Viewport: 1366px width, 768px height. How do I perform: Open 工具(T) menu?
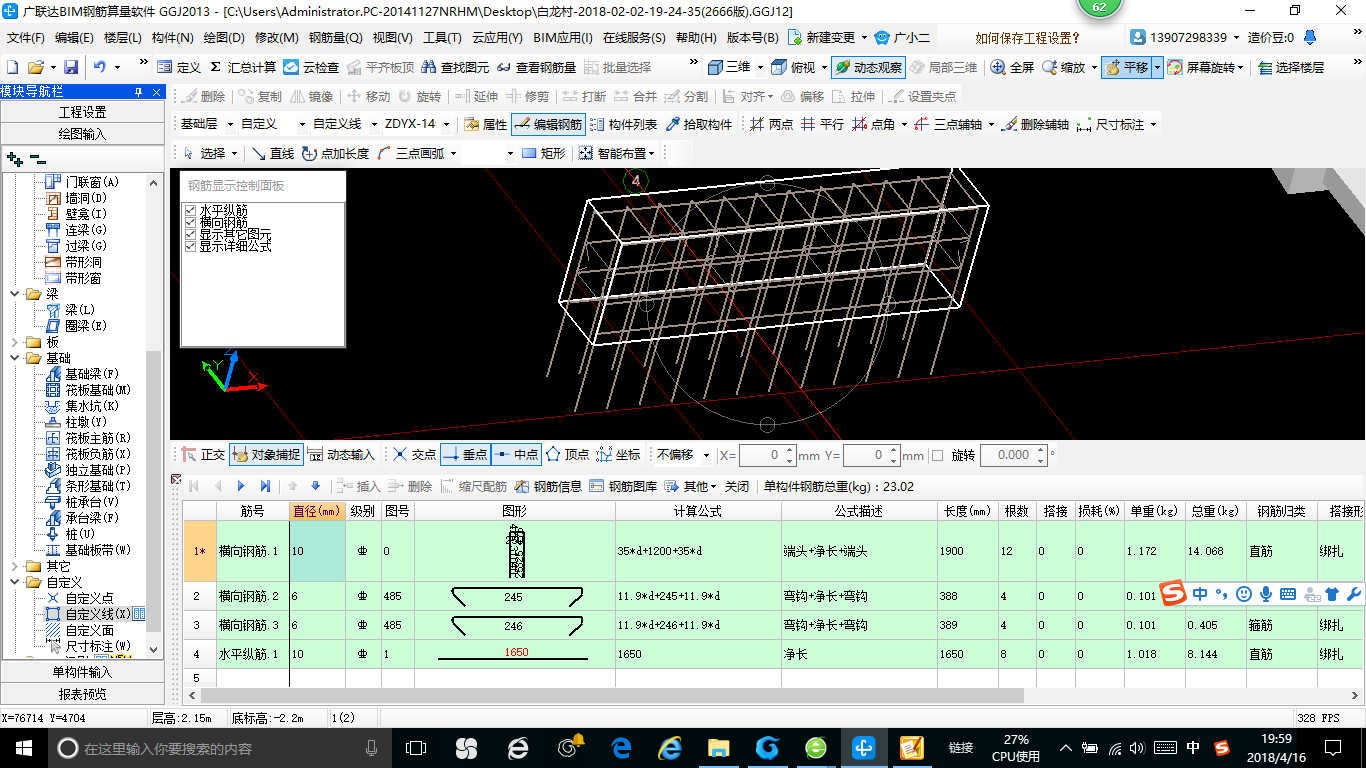(x=441, y=38)
